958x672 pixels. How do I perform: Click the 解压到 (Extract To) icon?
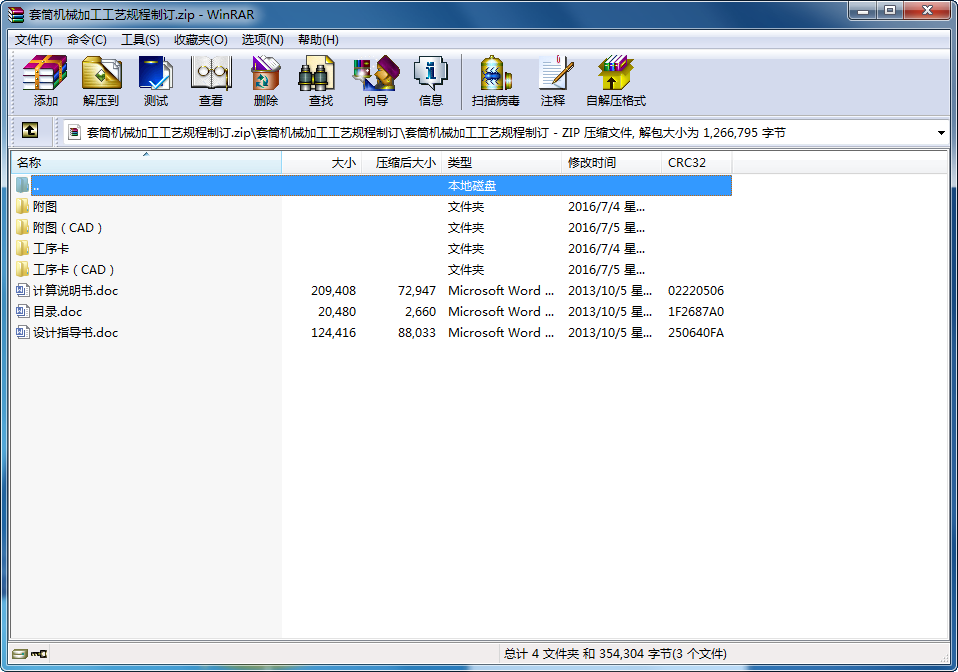pos(101,81)
